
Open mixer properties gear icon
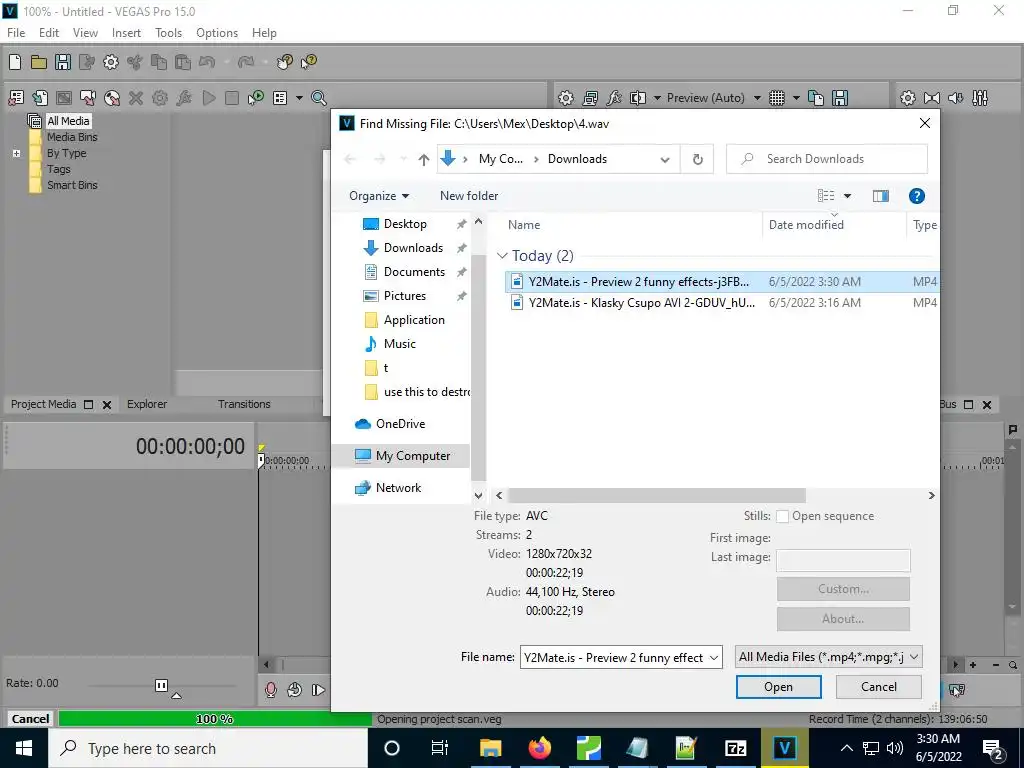[x=908, y=98]
